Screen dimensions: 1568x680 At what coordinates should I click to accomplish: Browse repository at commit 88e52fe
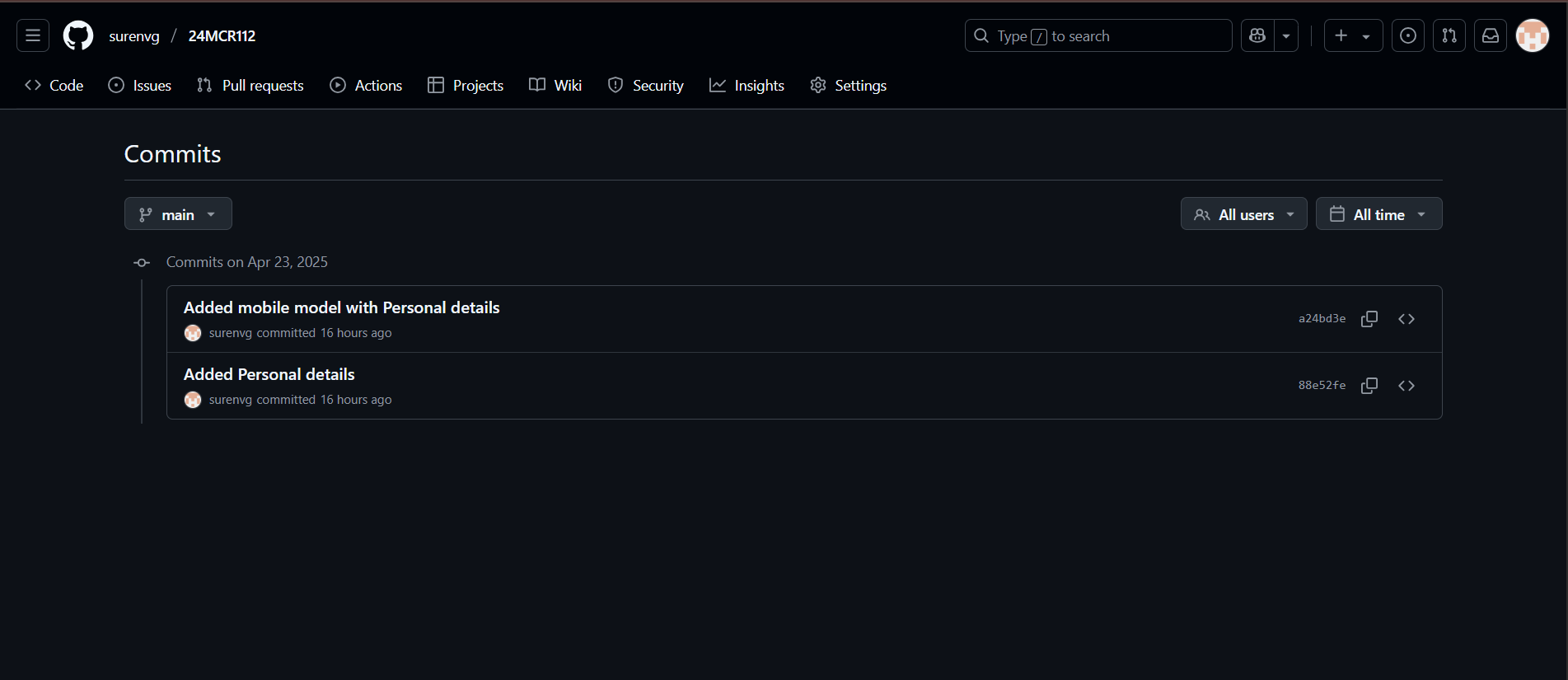[x=1407, y=386]
